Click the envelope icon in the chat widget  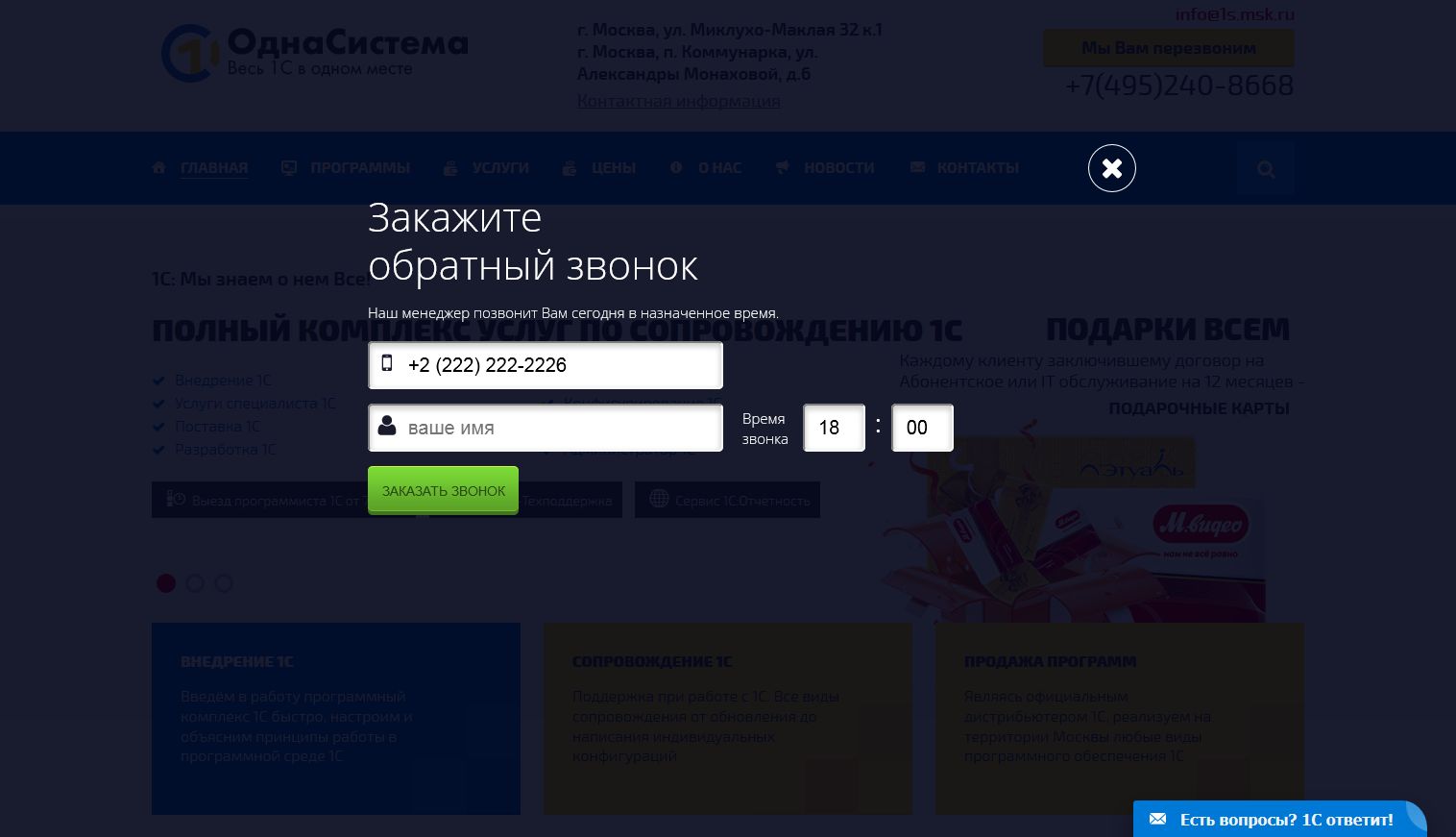[1157, 819]
